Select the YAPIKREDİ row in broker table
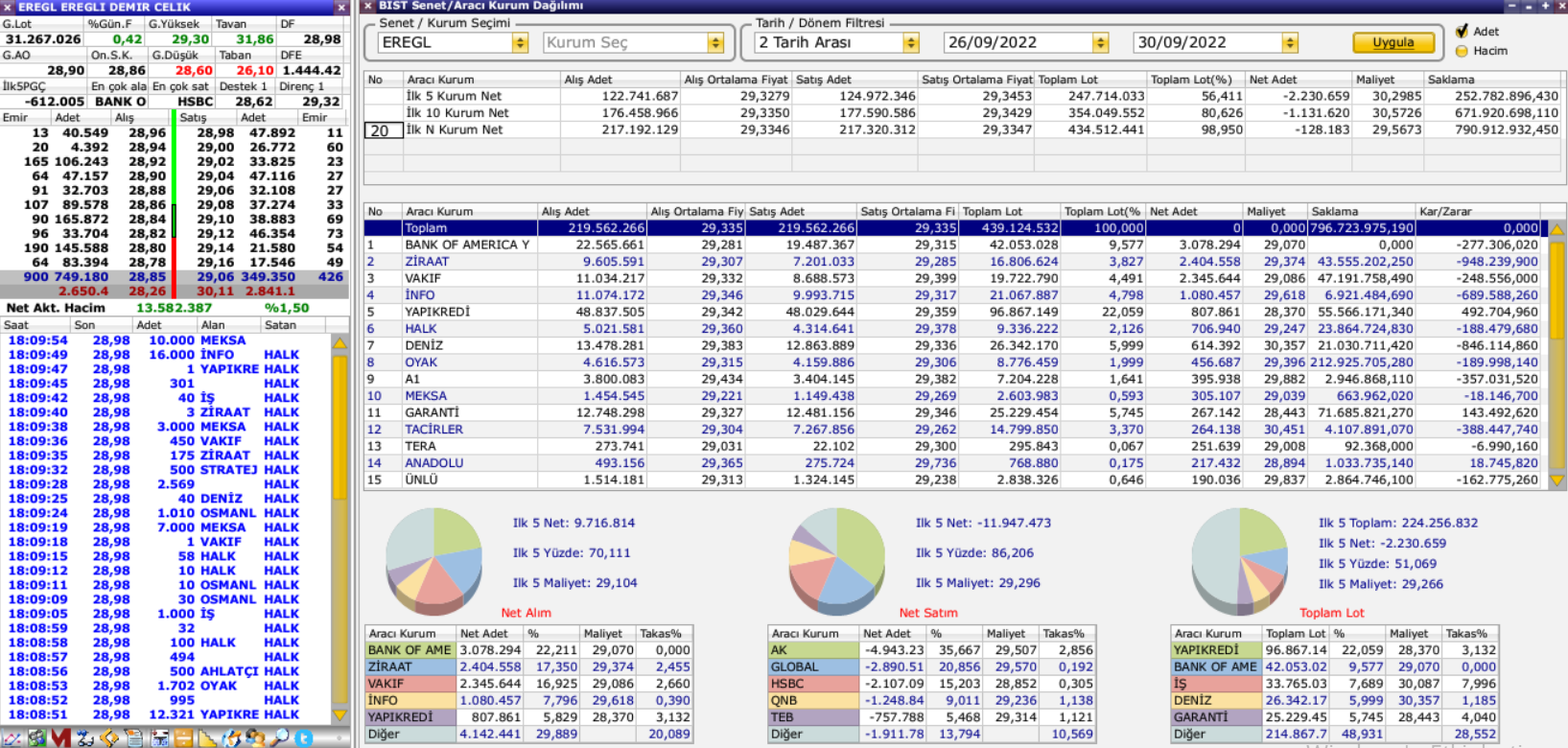The width and height of the screenshot is (1568, 748). 955,312
